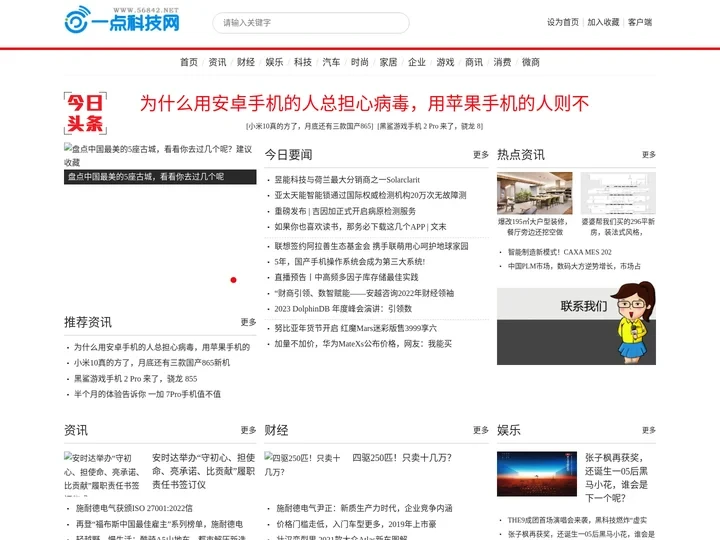Open sub-headline 小米10真的方了
720x540 pixels.
coord(310,126)
